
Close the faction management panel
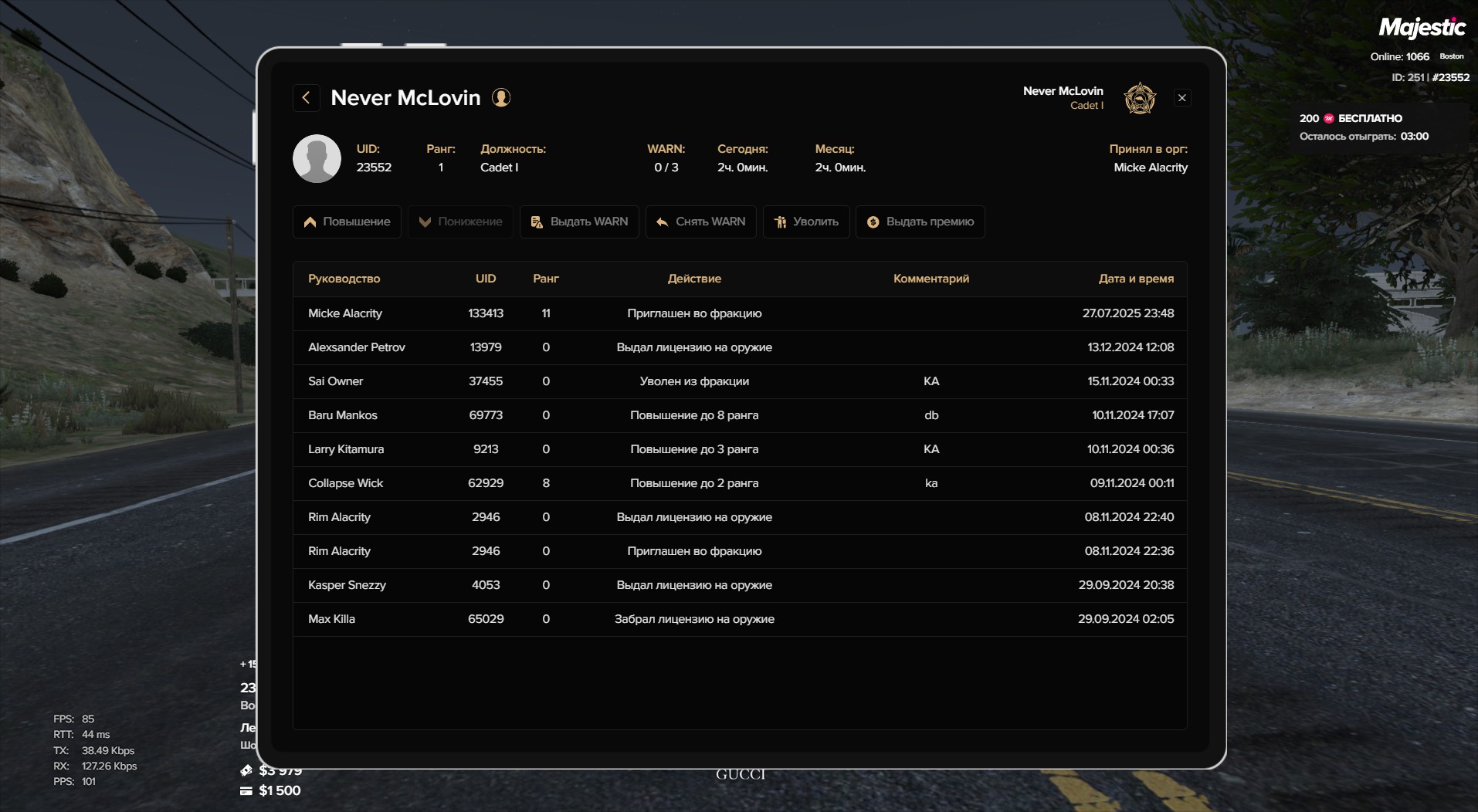tap(1182, 98)
